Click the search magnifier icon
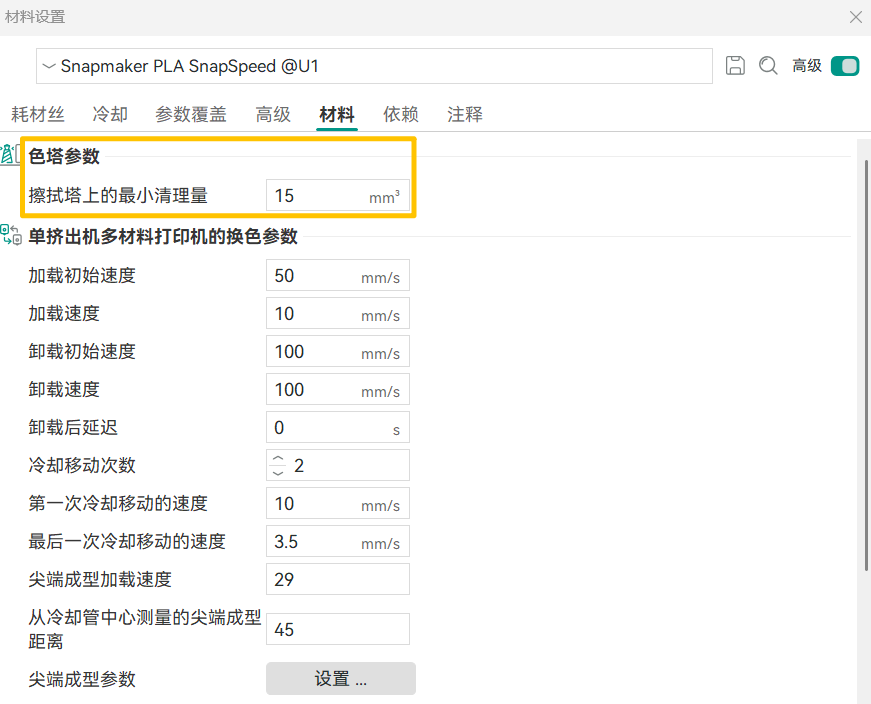The width and height of the screenshot is (871, 704). point(768,66)
